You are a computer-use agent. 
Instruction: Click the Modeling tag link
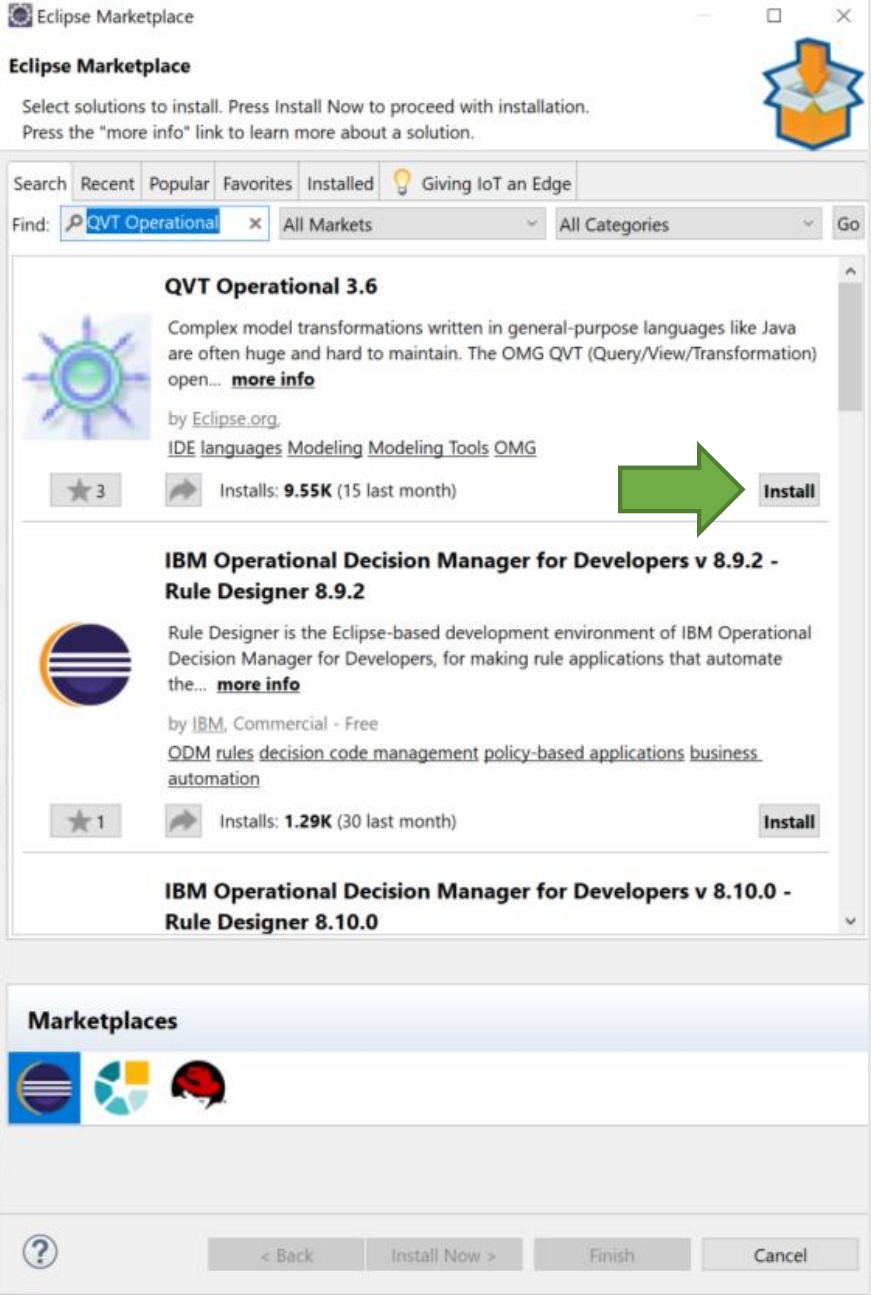click(325, 449)
